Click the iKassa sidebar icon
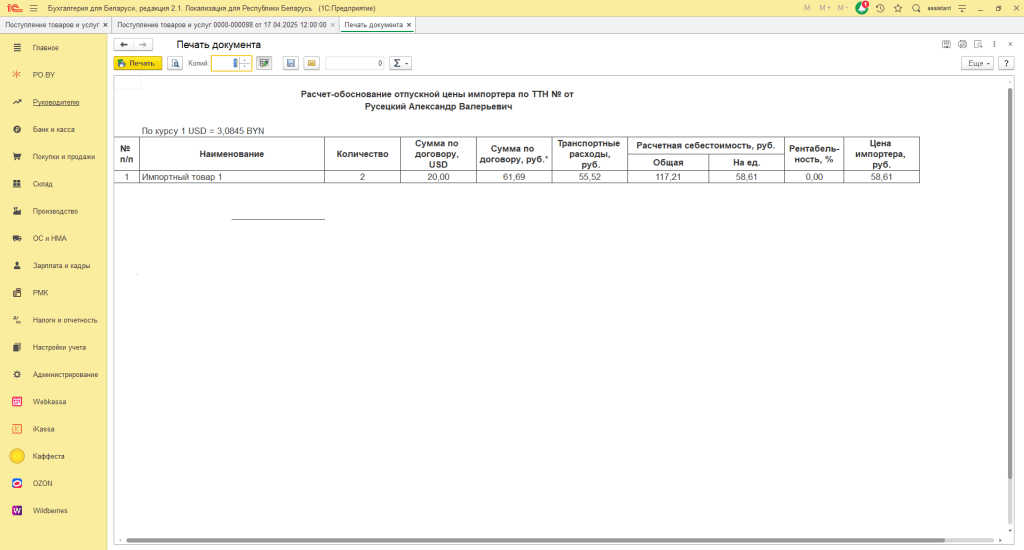This screenshot has width=1024, height=550. click(x=17, y=429)
